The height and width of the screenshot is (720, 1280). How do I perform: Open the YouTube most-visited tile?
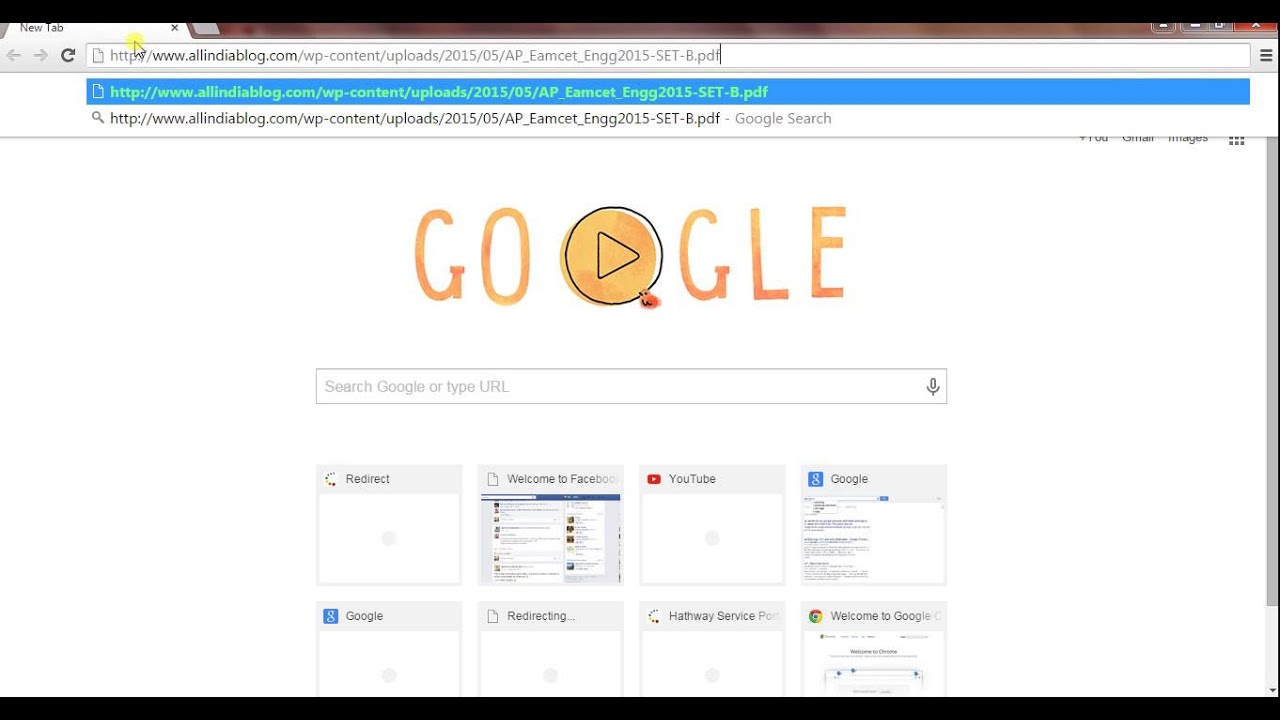[712, 525]
